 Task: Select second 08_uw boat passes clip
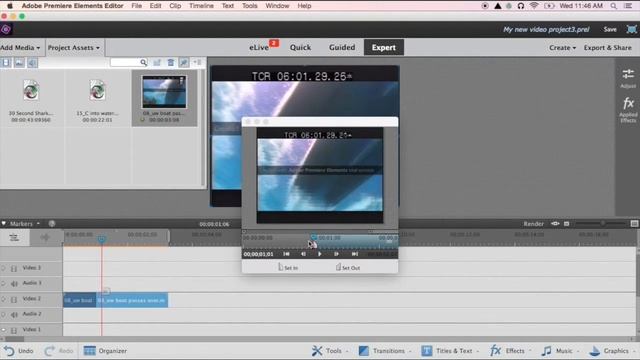[x=132, y=300]
